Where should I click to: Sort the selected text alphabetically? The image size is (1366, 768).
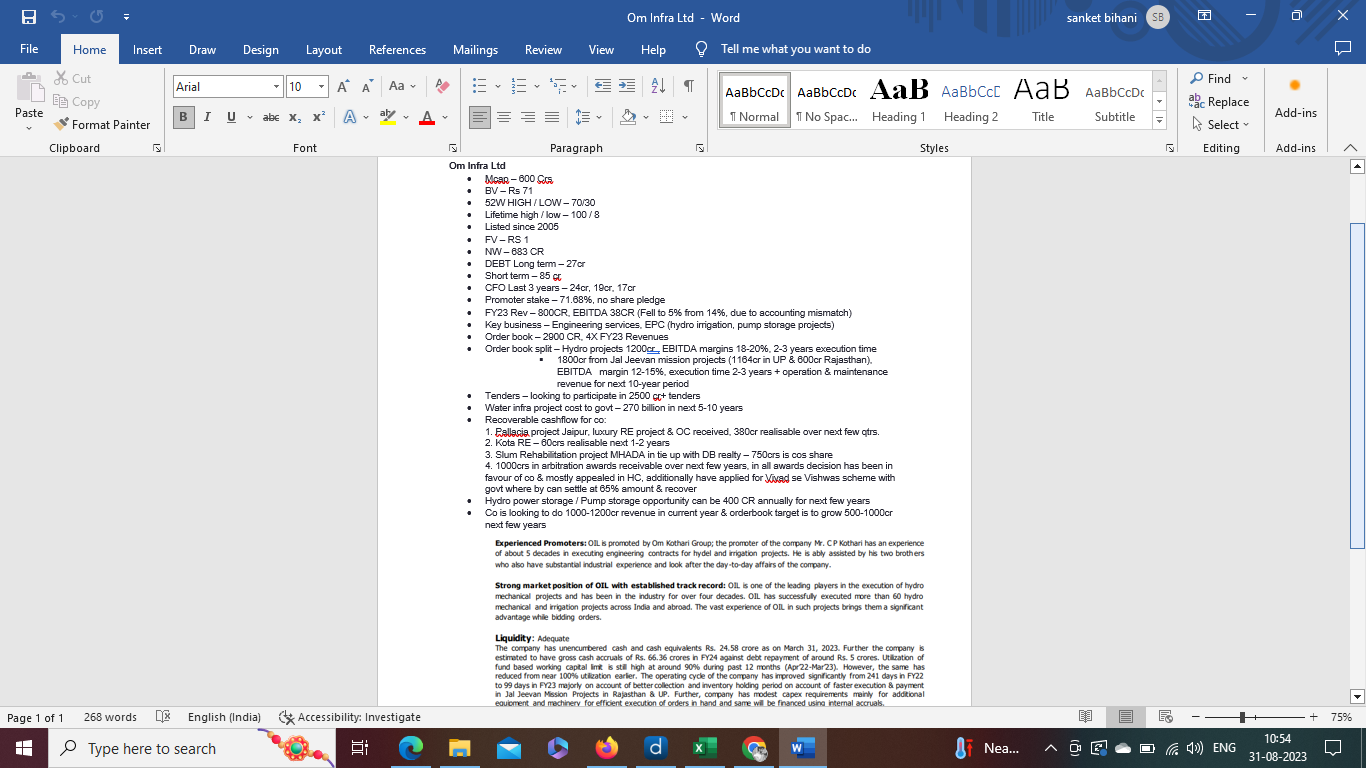(x=658, y=87)
